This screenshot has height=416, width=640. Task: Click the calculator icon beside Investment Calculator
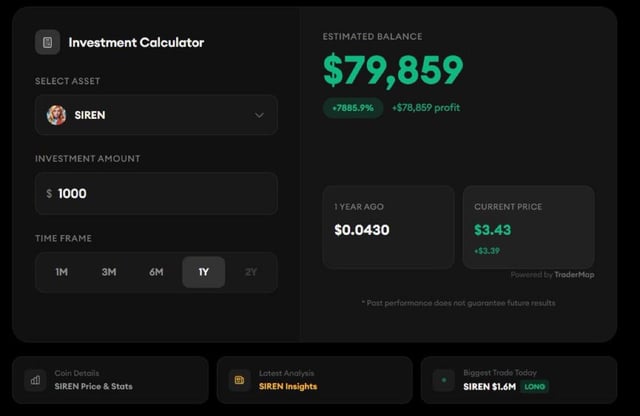click(47, 42)
